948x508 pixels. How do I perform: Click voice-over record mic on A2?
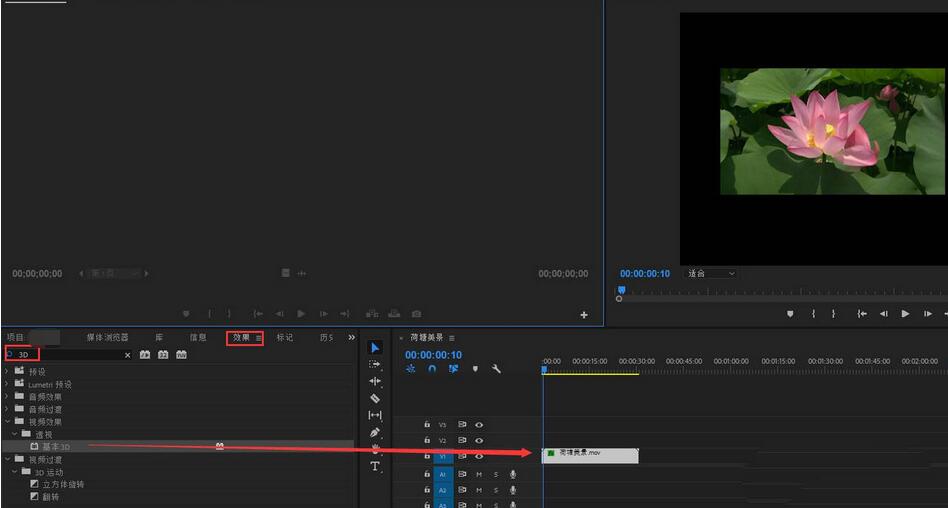coord(513,490)
